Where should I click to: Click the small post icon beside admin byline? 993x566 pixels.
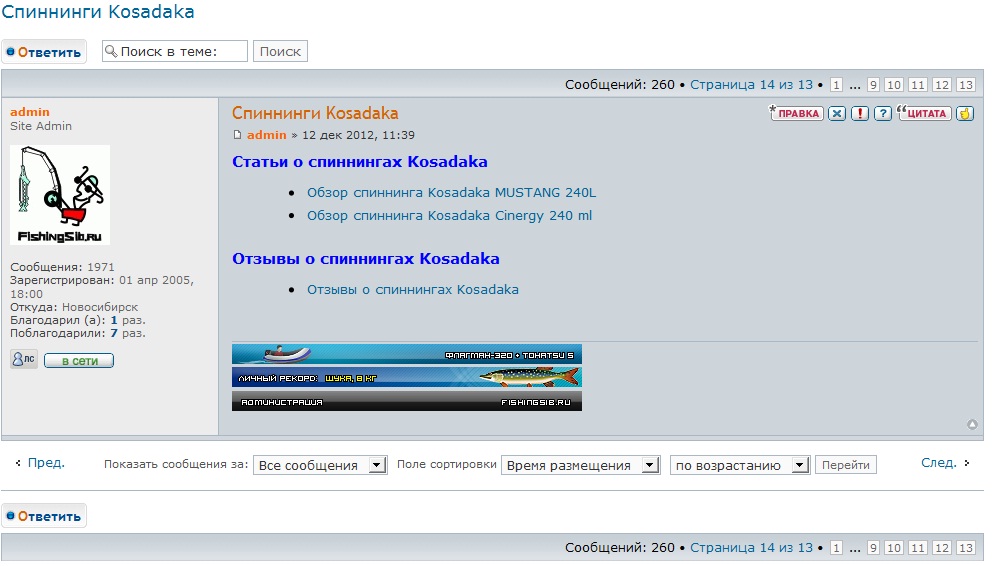point(237,135)
